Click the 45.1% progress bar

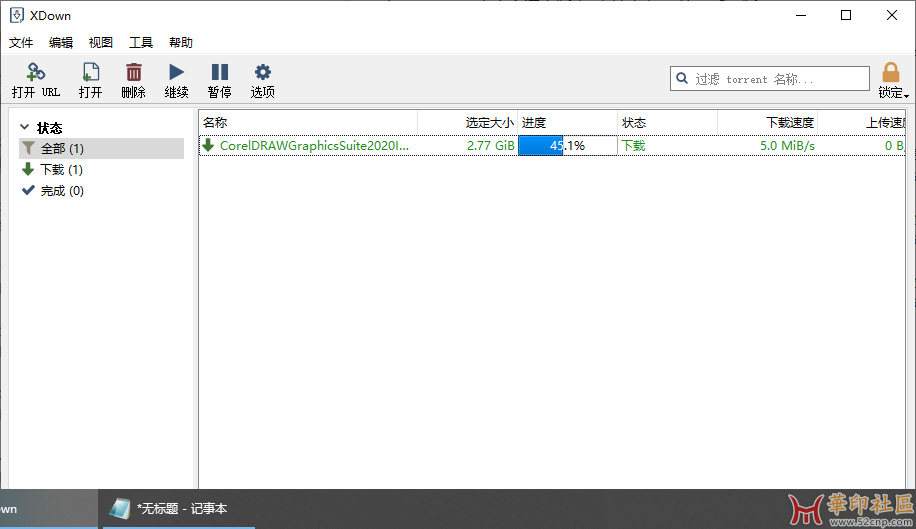568,145
